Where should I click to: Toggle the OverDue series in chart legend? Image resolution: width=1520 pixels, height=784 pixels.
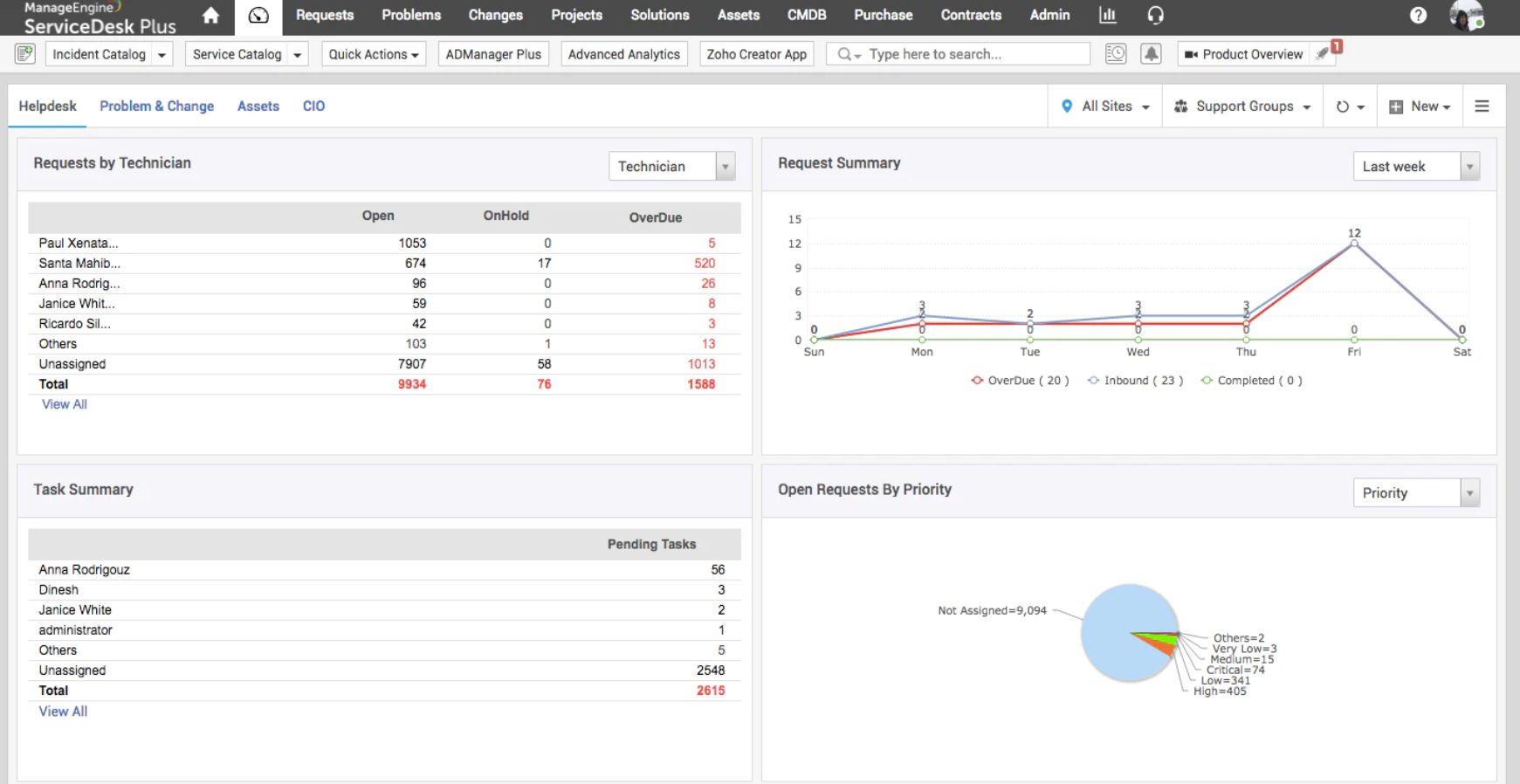click(x=1019, y=381)
